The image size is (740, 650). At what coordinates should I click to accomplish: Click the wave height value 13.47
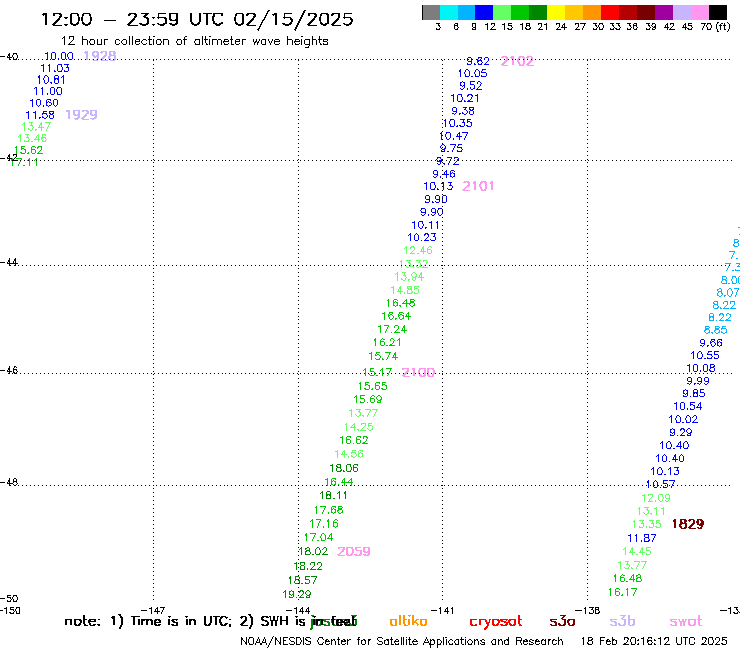[36, 127]
